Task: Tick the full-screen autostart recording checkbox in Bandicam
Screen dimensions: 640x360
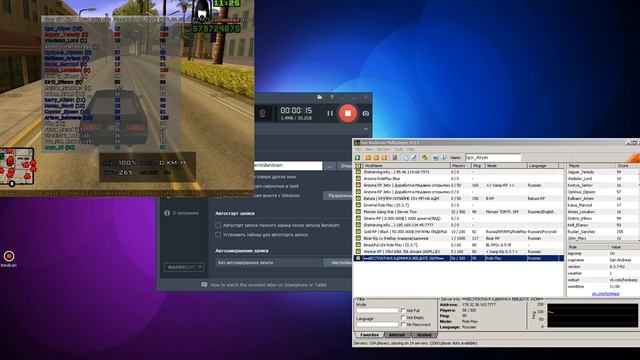Action: [218, 225]
